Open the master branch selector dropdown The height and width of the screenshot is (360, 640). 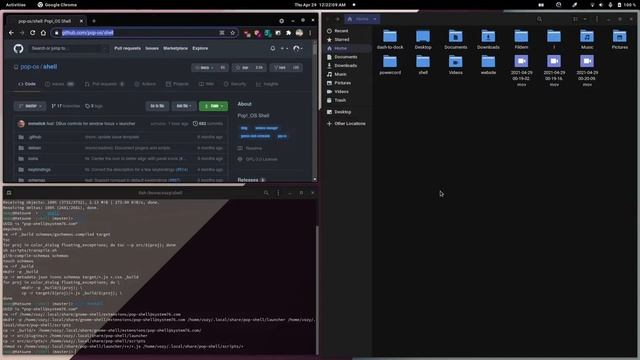pyautogui.click(x=30, y=106)
